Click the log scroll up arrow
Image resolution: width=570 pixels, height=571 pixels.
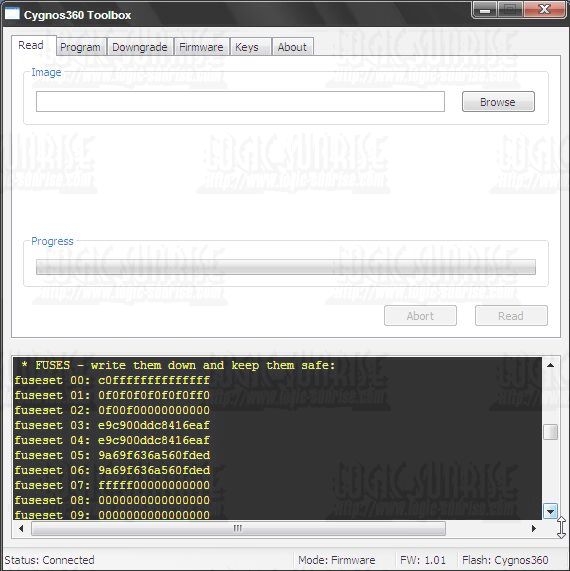[550, 365]
